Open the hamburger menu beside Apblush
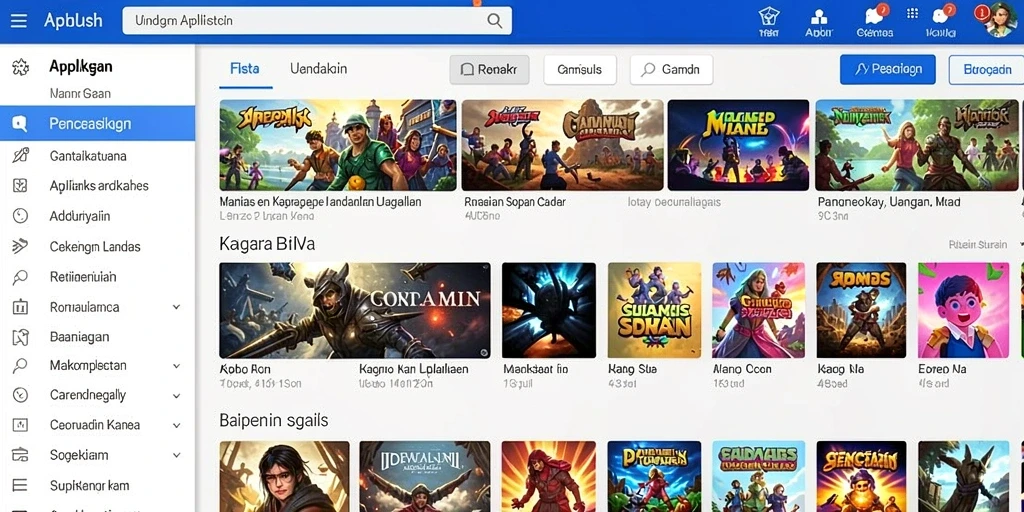The image size is (1024, 512). [19, 21]
